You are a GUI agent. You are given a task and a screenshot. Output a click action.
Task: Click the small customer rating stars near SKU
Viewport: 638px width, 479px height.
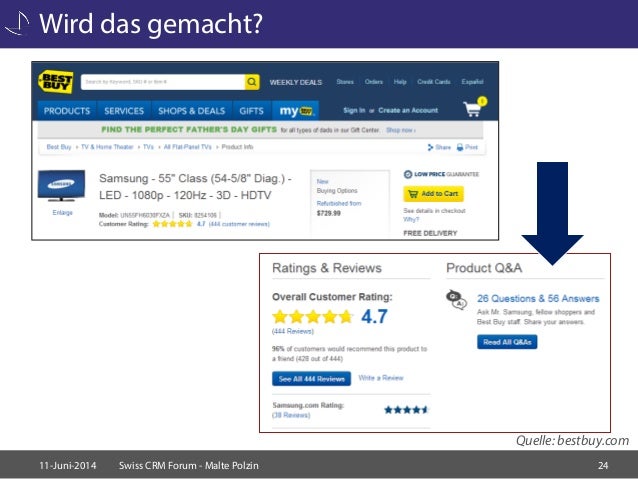(x=172, y=224)
